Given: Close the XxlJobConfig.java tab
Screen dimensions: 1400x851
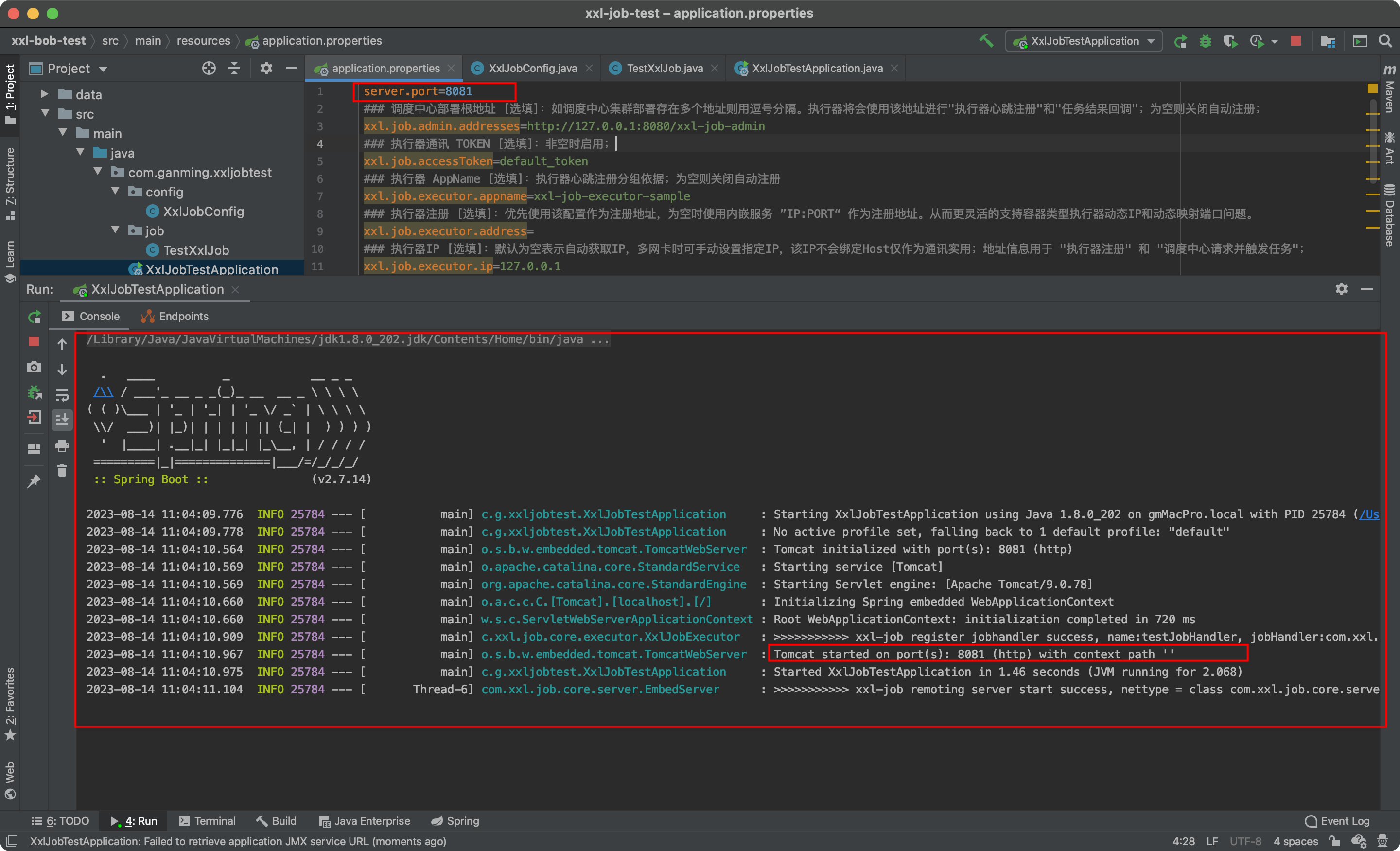Looking at the screenshot, I should tap(589, 68).
